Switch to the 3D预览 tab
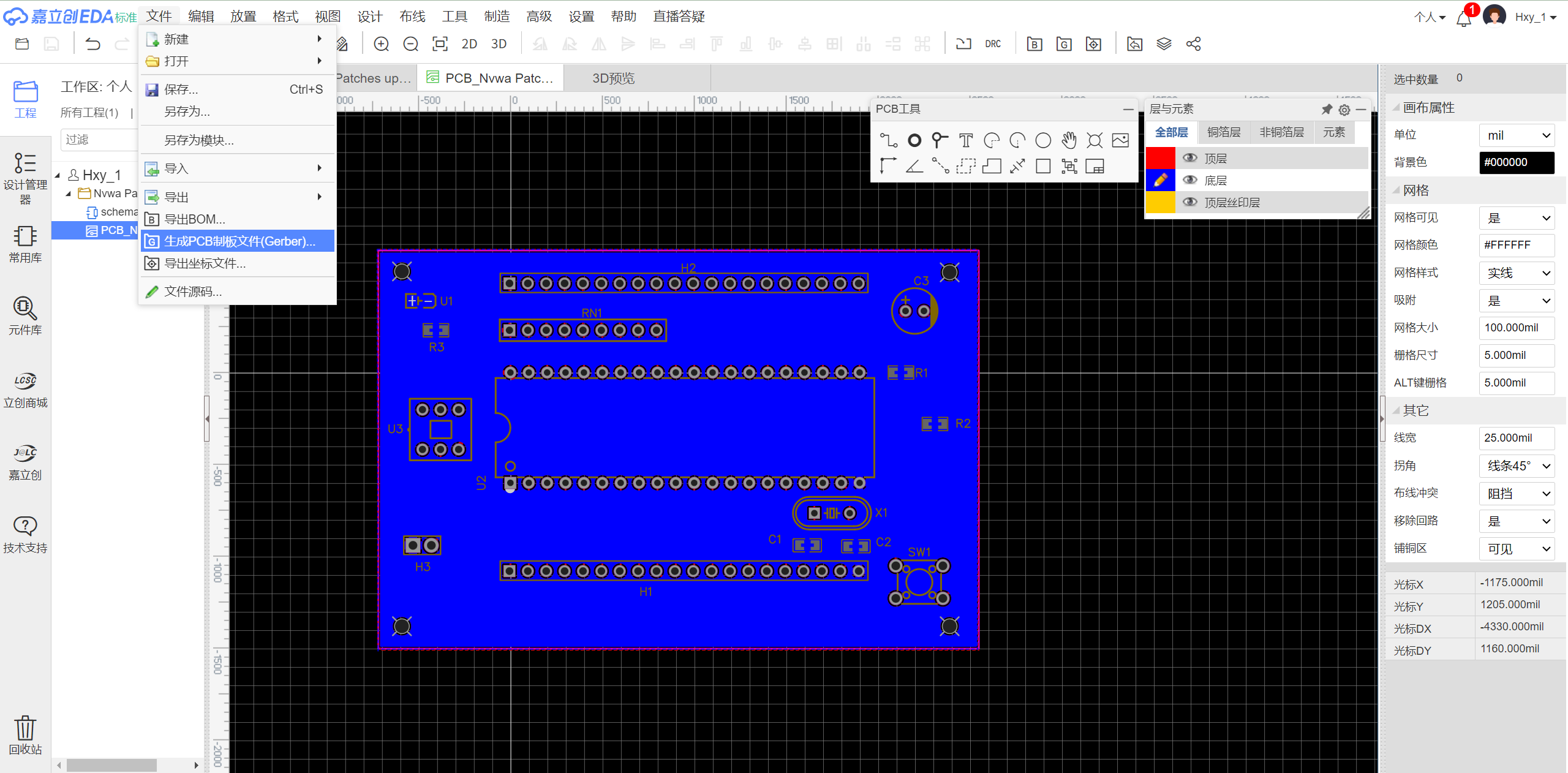Screen dimensions: 1568x773 (x=613, y=78)
